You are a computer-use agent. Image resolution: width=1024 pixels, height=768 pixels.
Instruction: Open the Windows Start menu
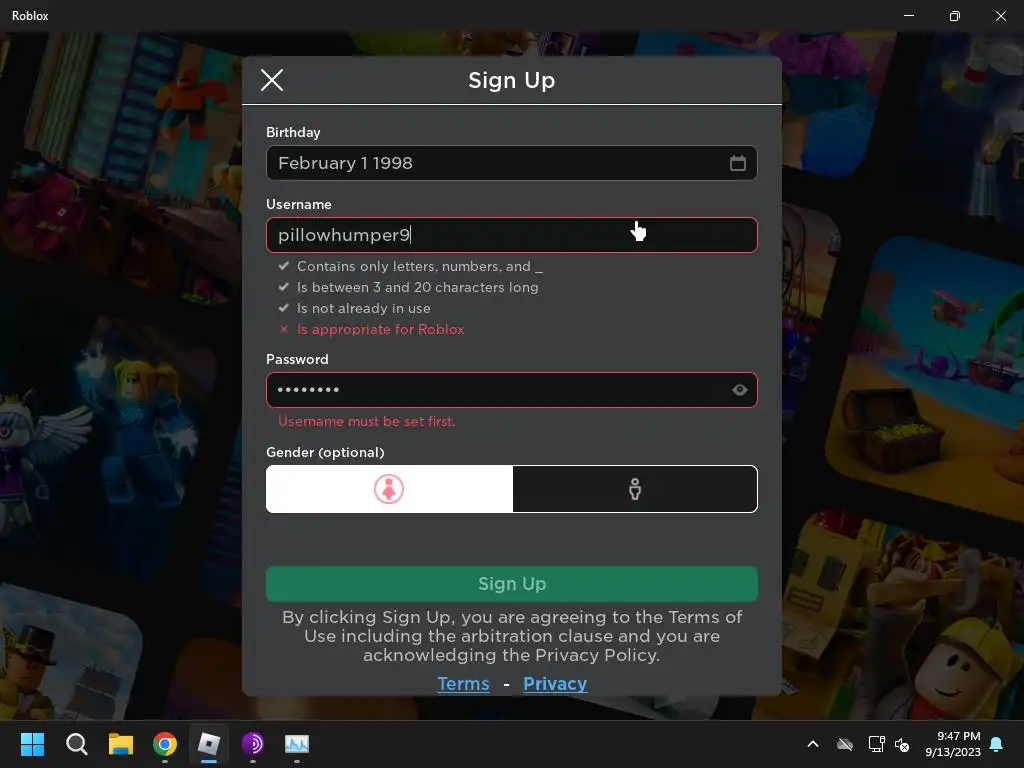pos(32,744)
